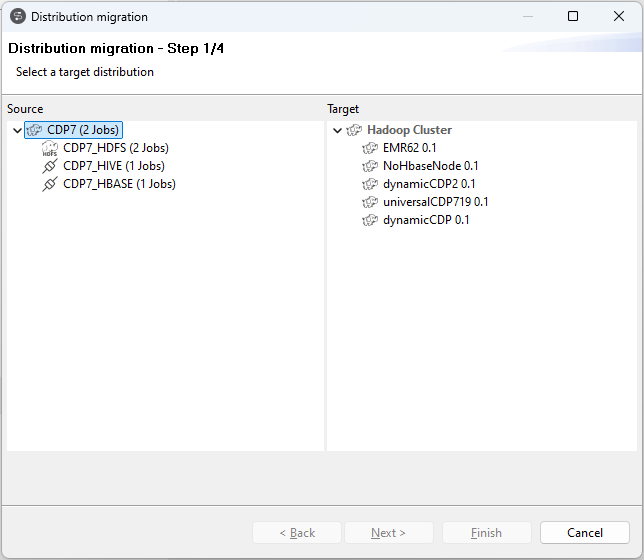Screen dimensions: 644x560
Task: Click the EMR62 cluster icon
Action: (370, 148)
